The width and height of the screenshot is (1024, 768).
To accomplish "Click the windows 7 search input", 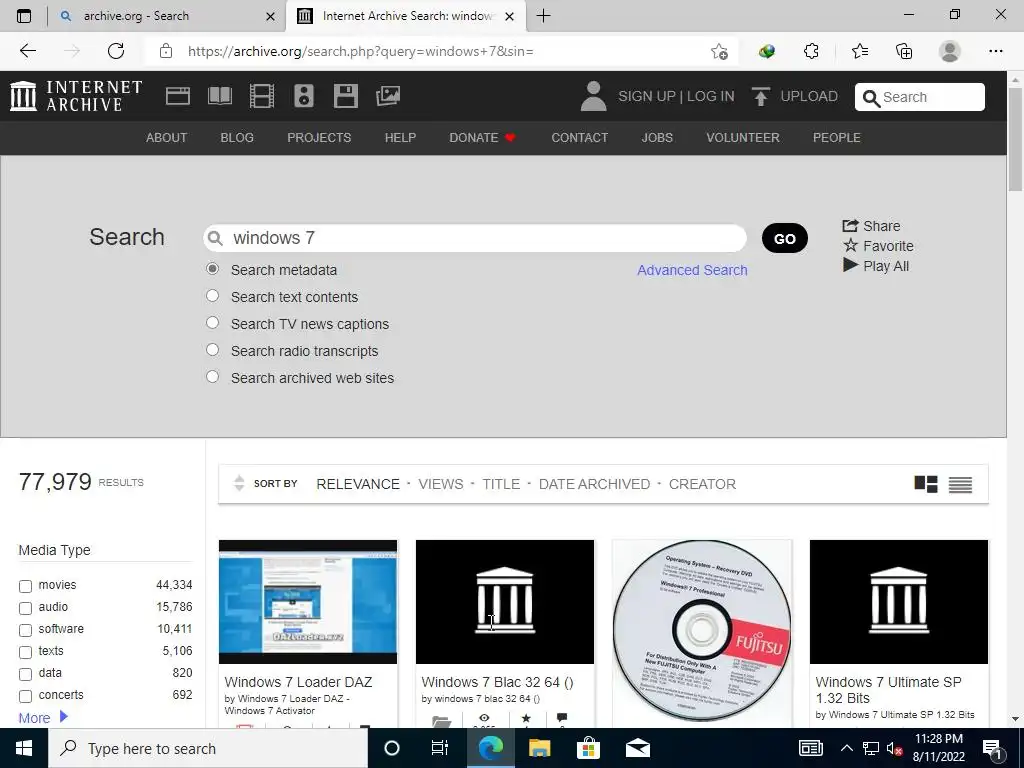I will (475, 238).
